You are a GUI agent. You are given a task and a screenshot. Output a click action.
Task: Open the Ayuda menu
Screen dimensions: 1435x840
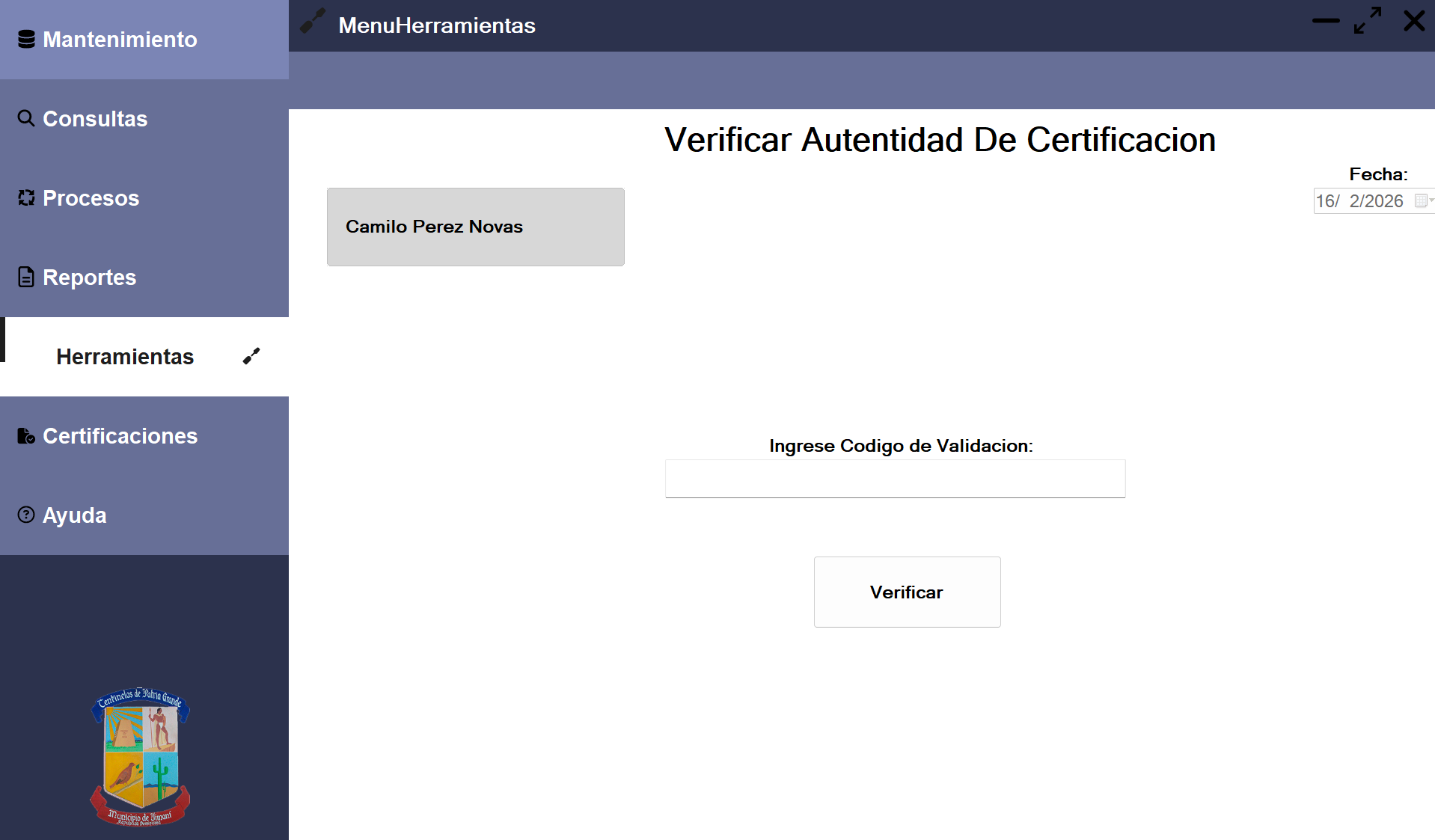coord(144,515)
